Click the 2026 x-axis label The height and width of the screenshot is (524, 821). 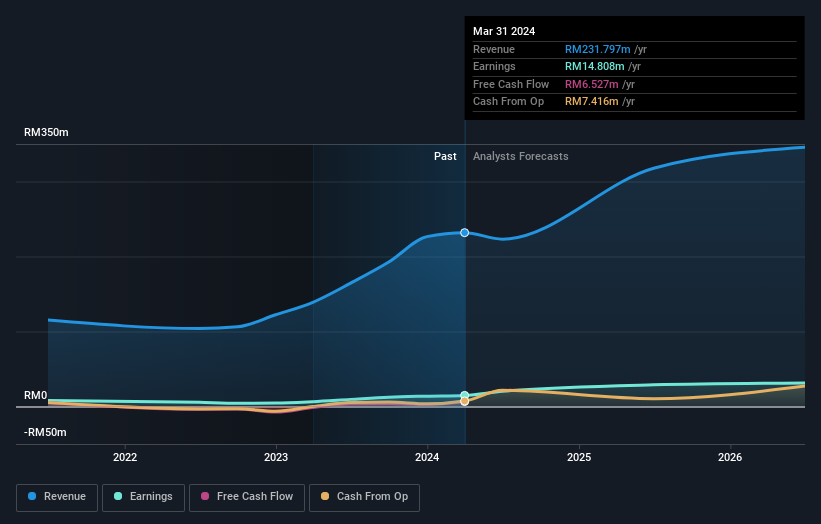click(730, 457)
